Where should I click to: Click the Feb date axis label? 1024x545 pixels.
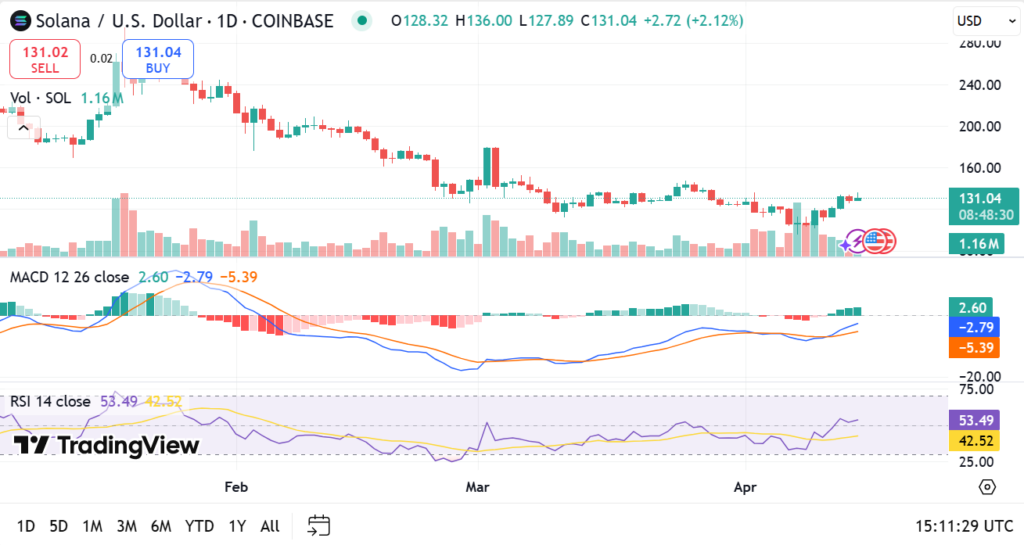point(236,487)
